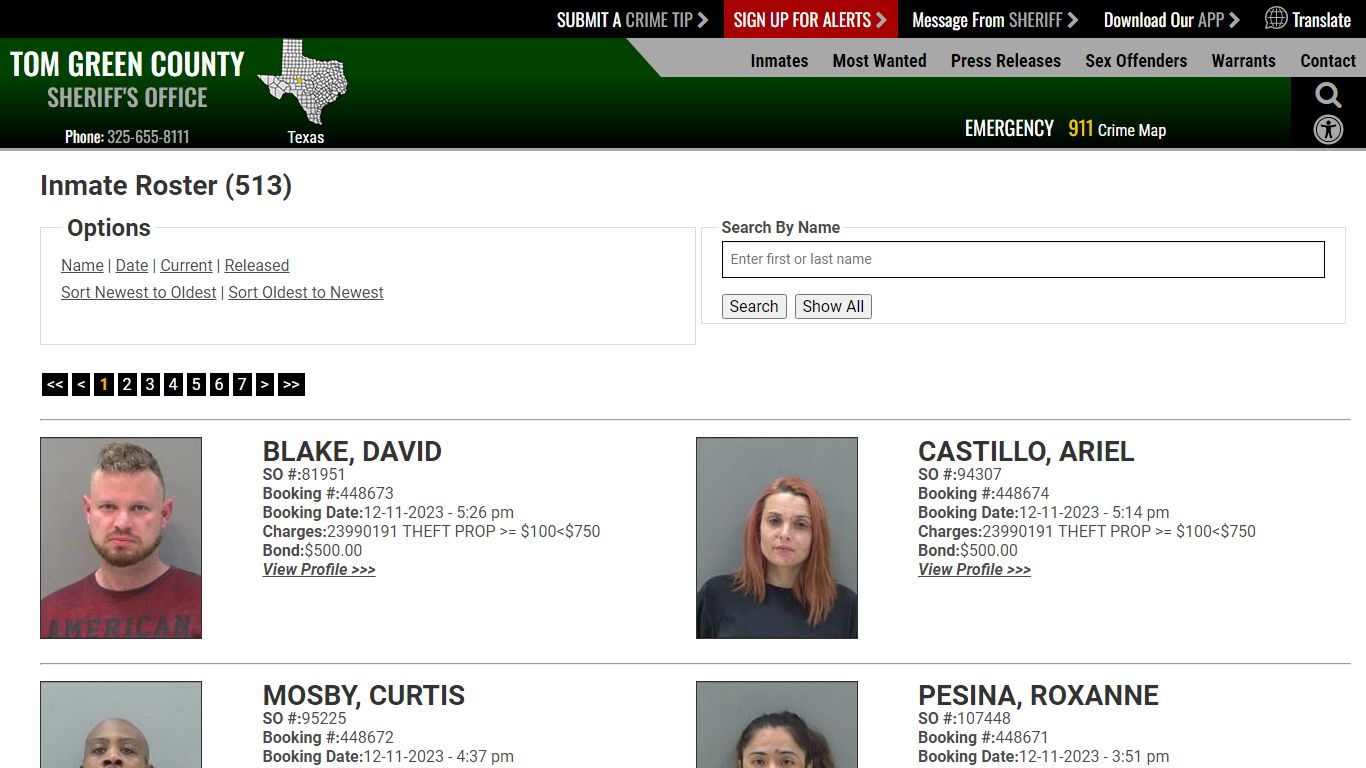This screenshot has height=768, width=1366.
Task: Open the Contact menu item
Action: tap(1328, 61)
